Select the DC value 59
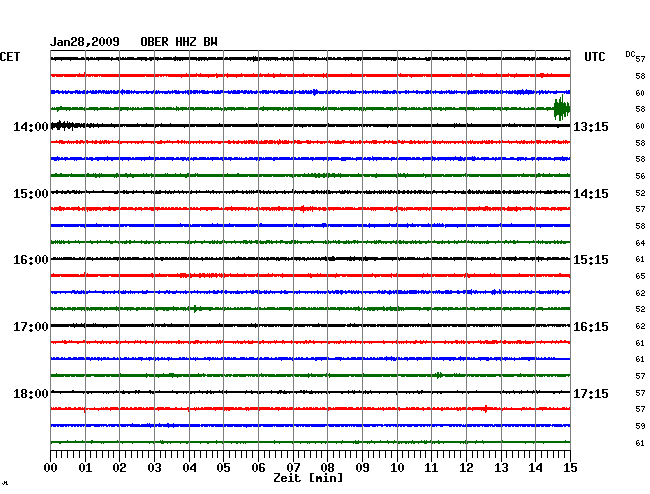Viewport: 650px width, 494px height. point(640,426)
